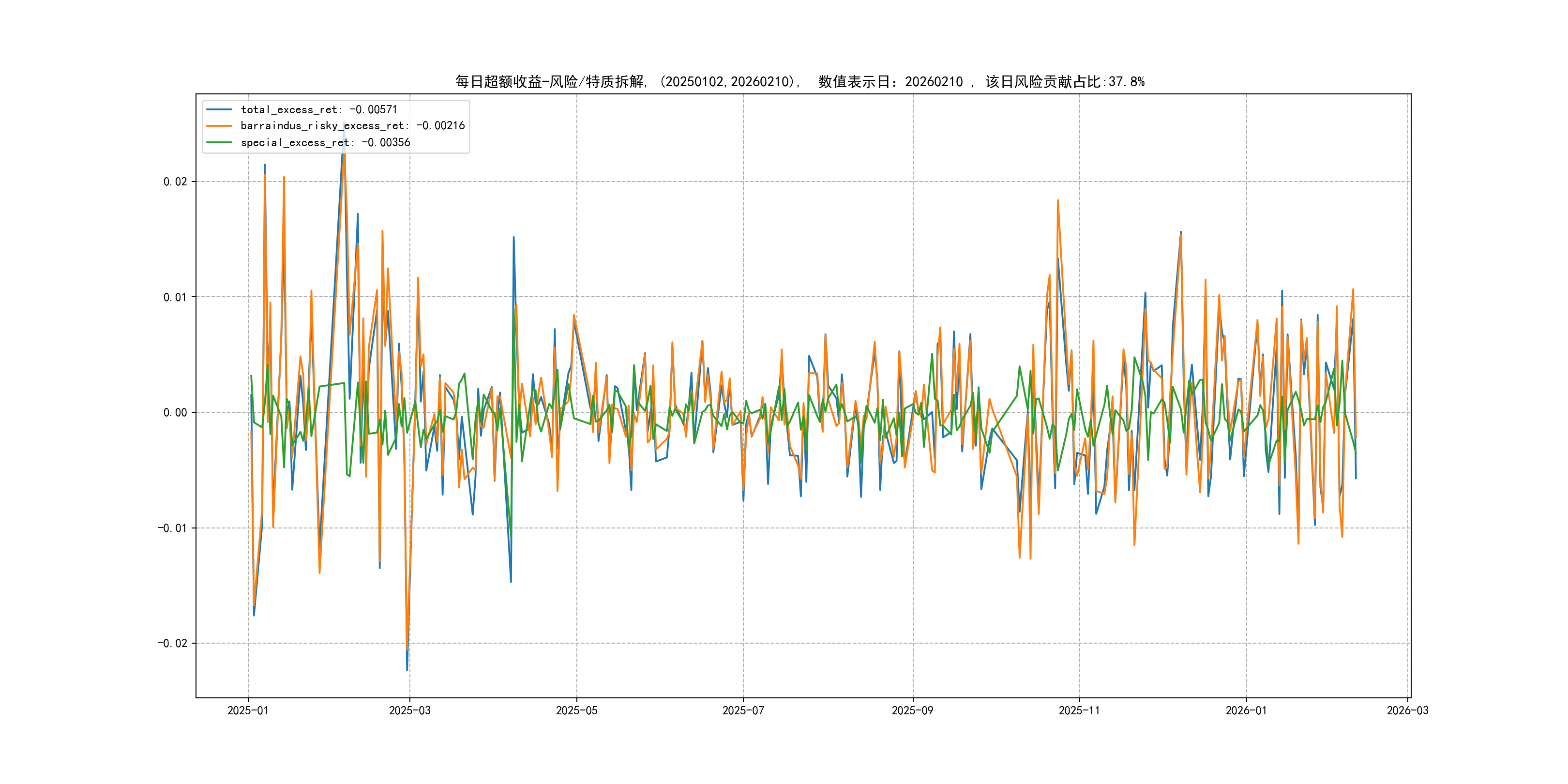Click the 2025-11 x-axis date label
The height and width of the screenshot is (784, 1568).
coord(1079,710)
